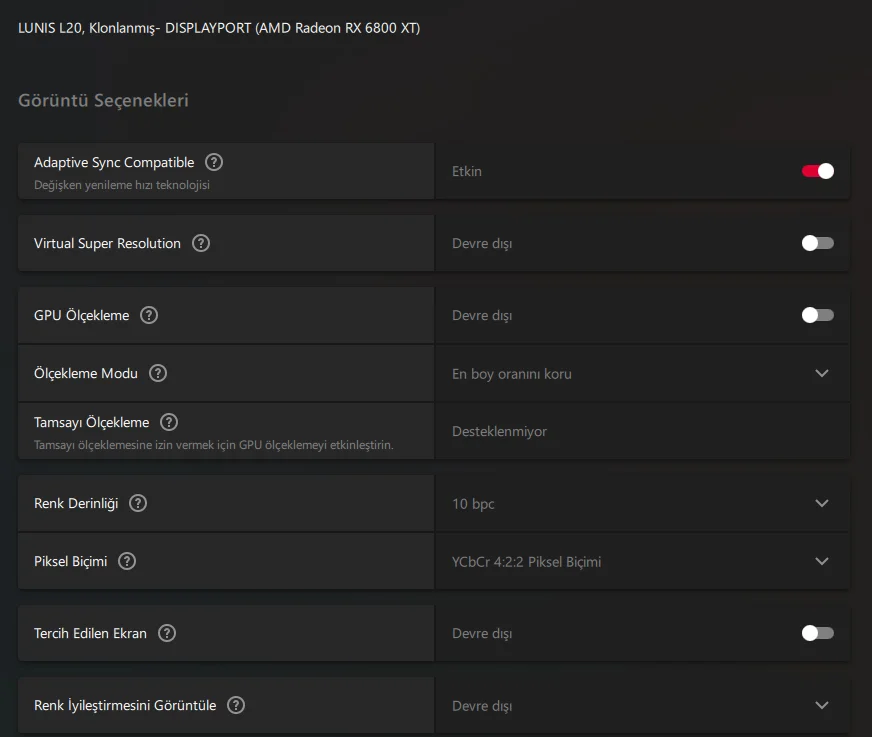This screenshot has width=872, height=737.
Task: Open the Renk Derinliği 10 bpc dropdown
Action: [x=822, y=503]
